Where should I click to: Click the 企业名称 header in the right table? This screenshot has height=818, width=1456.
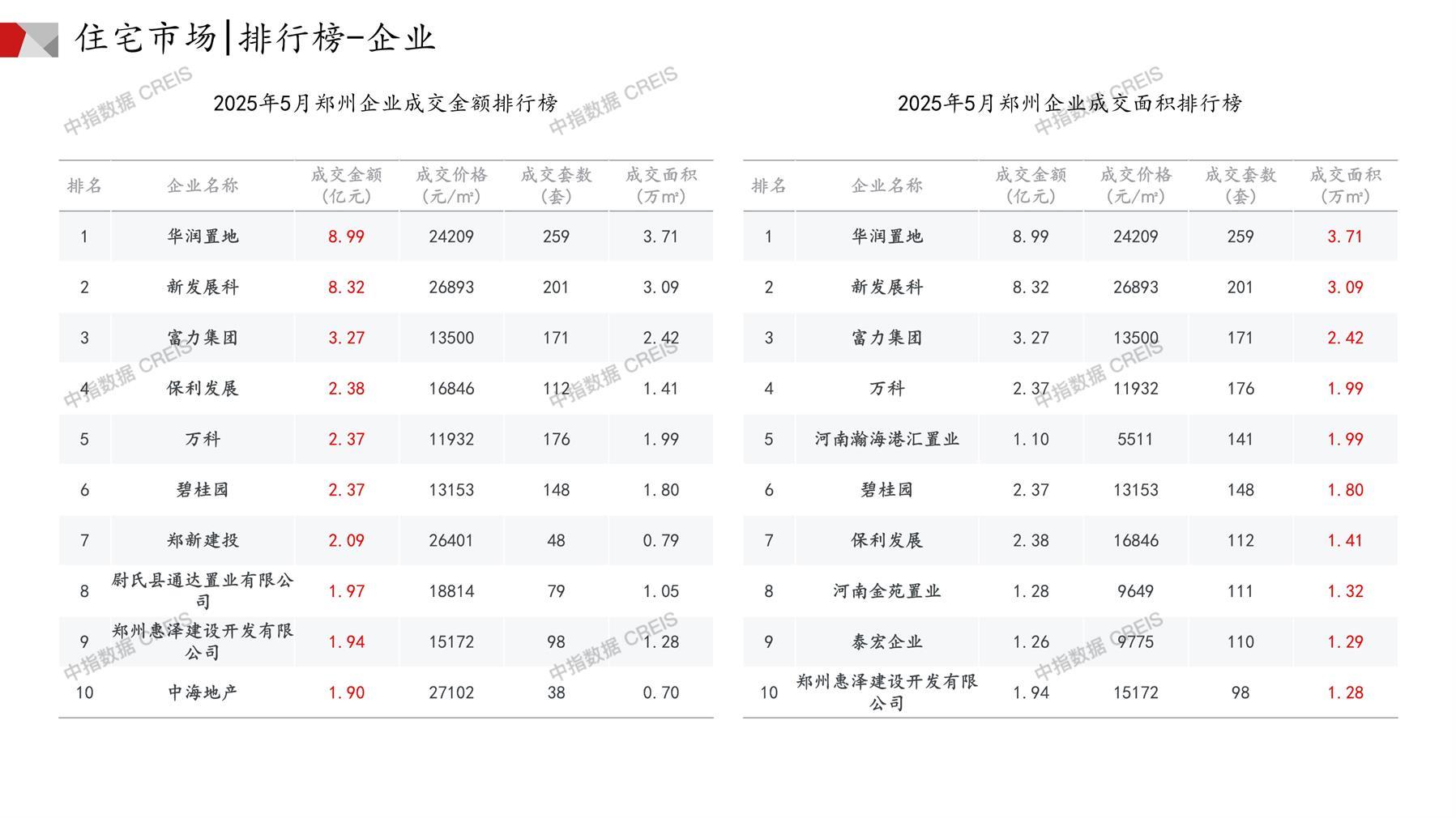tap(886, 185)
